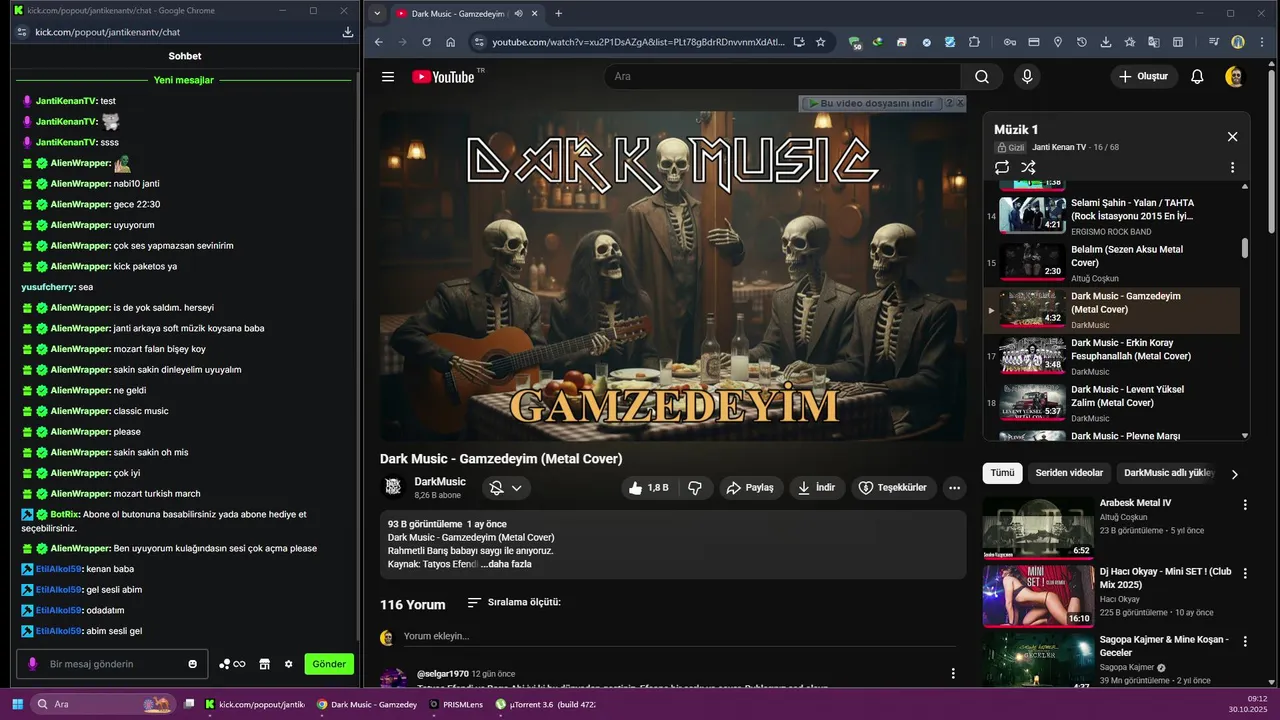Open µTorrent 3.6 from taskbar
This screenshot has width=1280, height=720.
[x=546, y=704]
